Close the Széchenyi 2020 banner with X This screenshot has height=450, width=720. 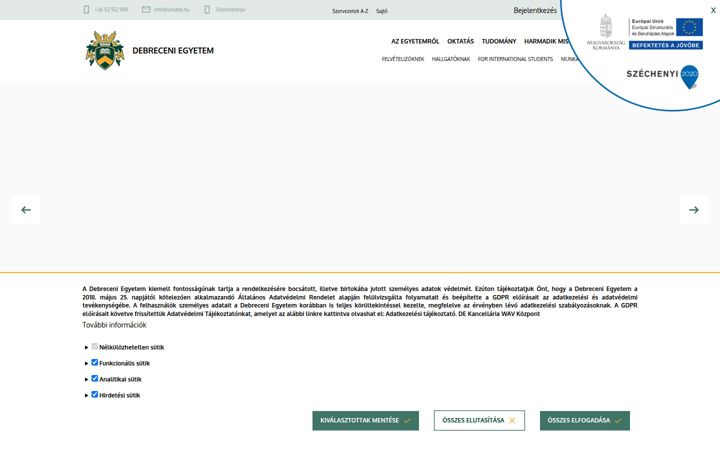(x=713, y=10)
